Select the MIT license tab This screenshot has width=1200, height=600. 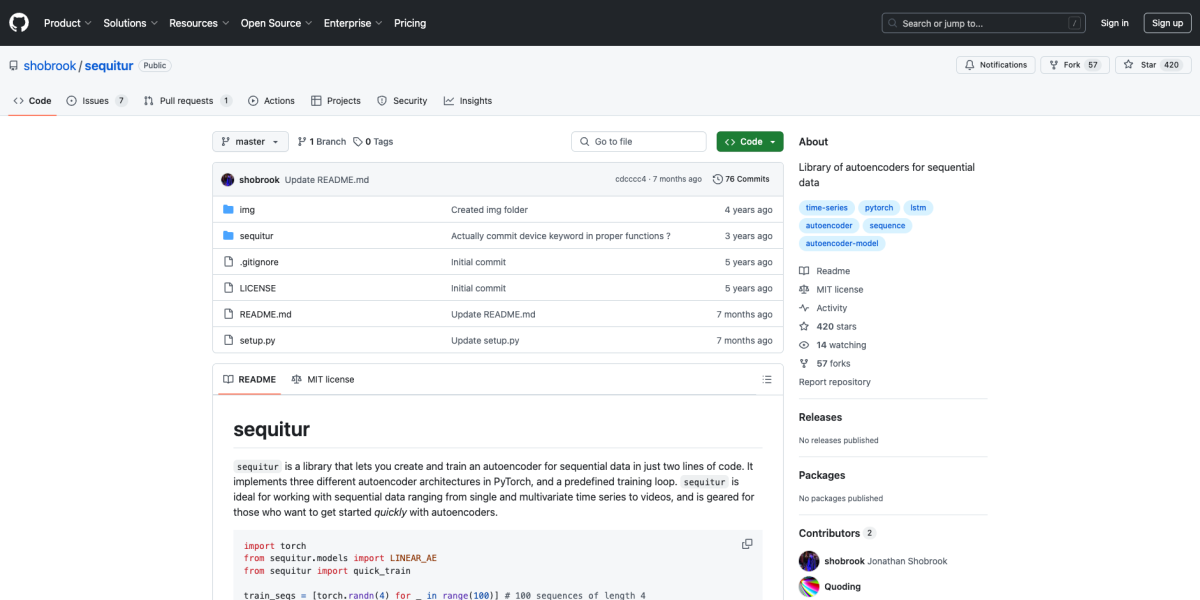322,380
